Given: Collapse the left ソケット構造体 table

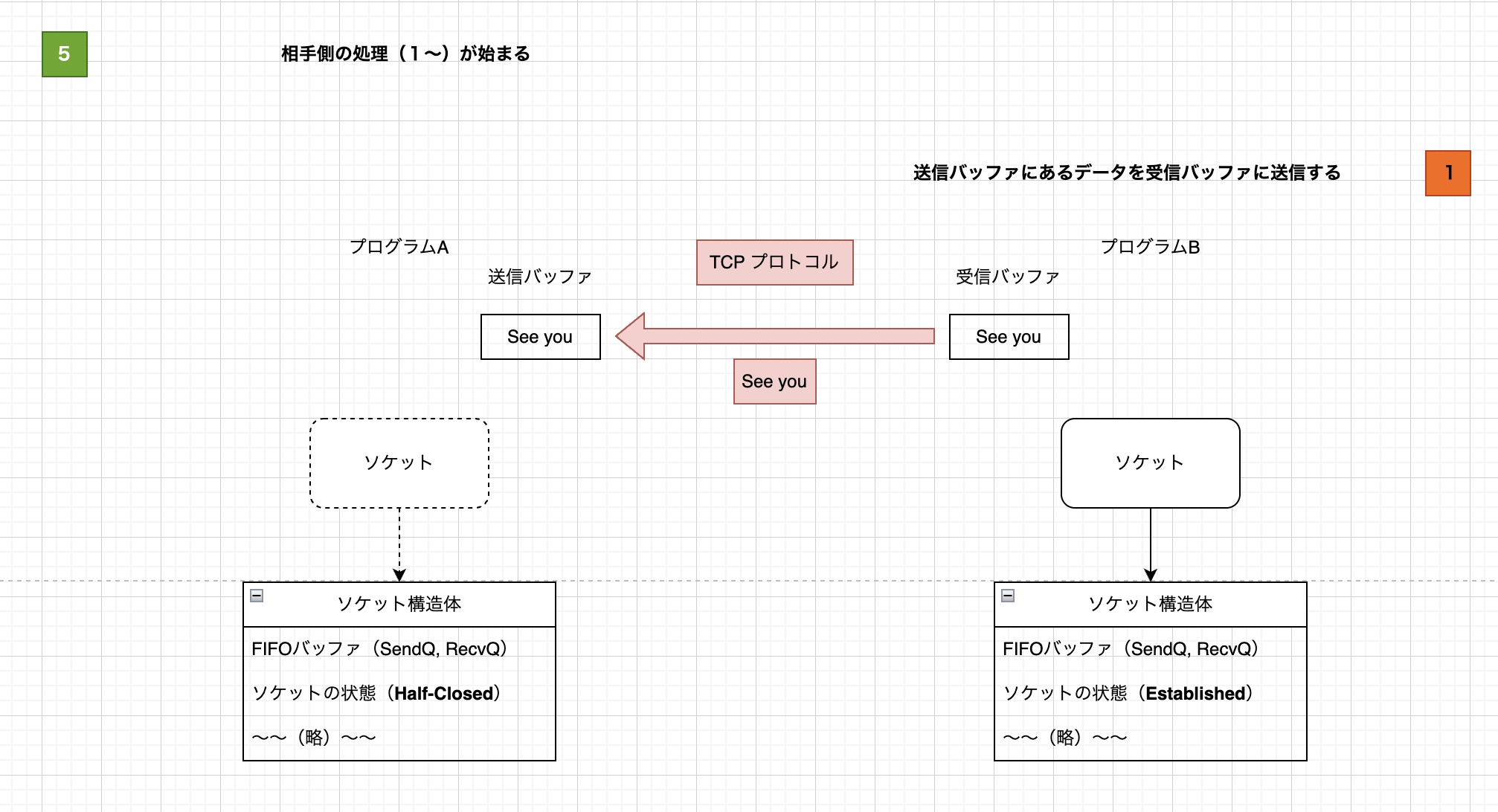Looking at the screenshot, I should click(257, 594).
